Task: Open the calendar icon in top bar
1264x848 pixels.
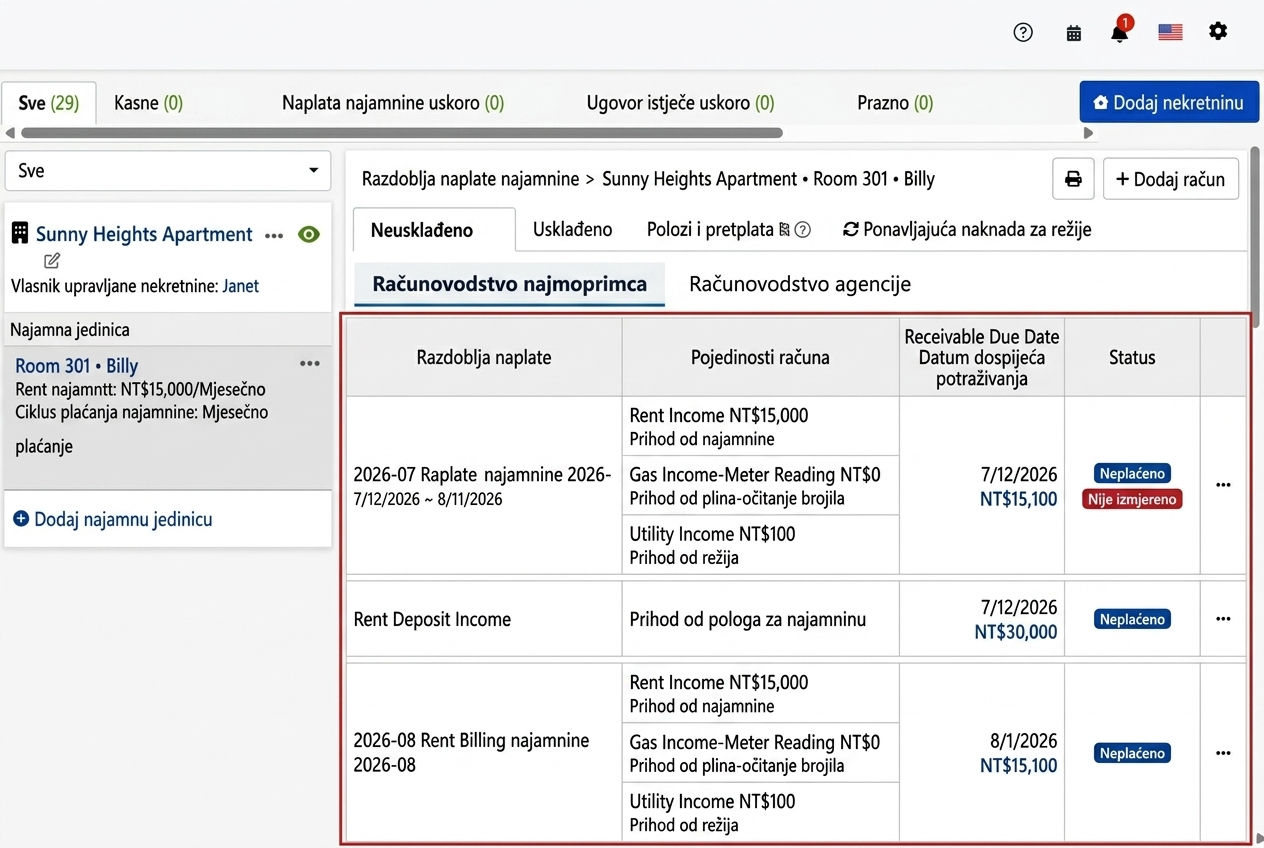Action: (x=1074, y=33)
